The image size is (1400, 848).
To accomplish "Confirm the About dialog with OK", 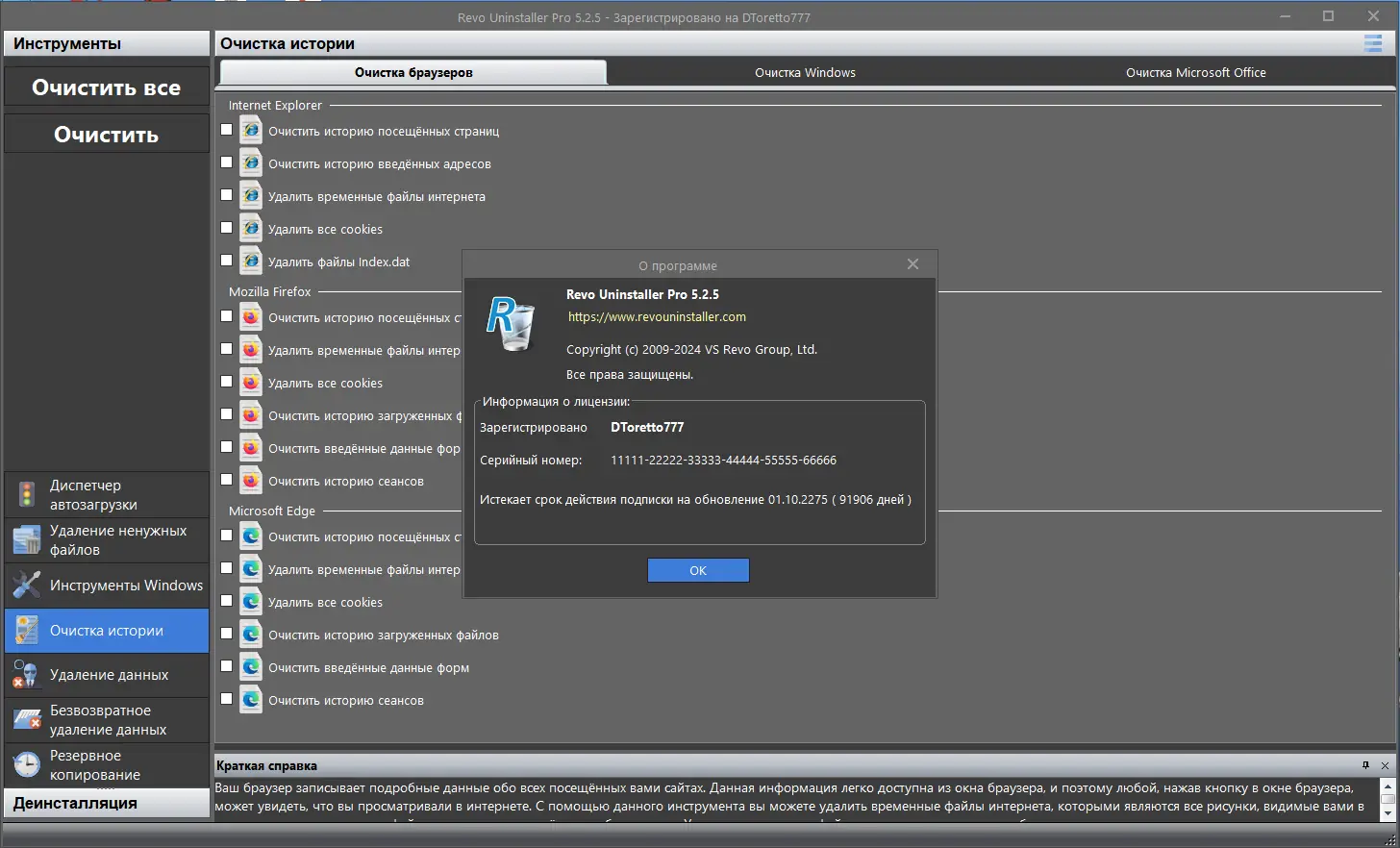I will (698, 570).
